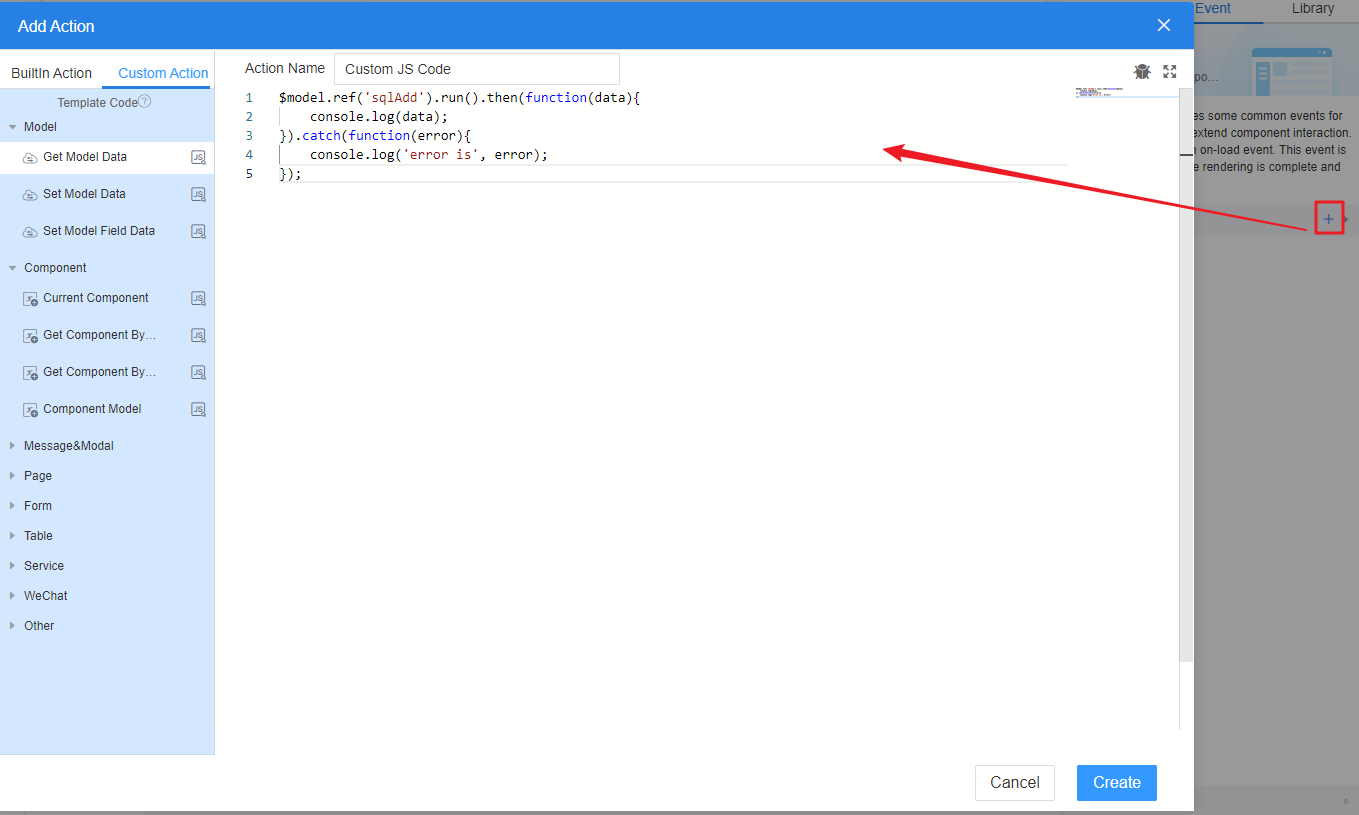
Task: Expand the Other group
Action: 13,626
